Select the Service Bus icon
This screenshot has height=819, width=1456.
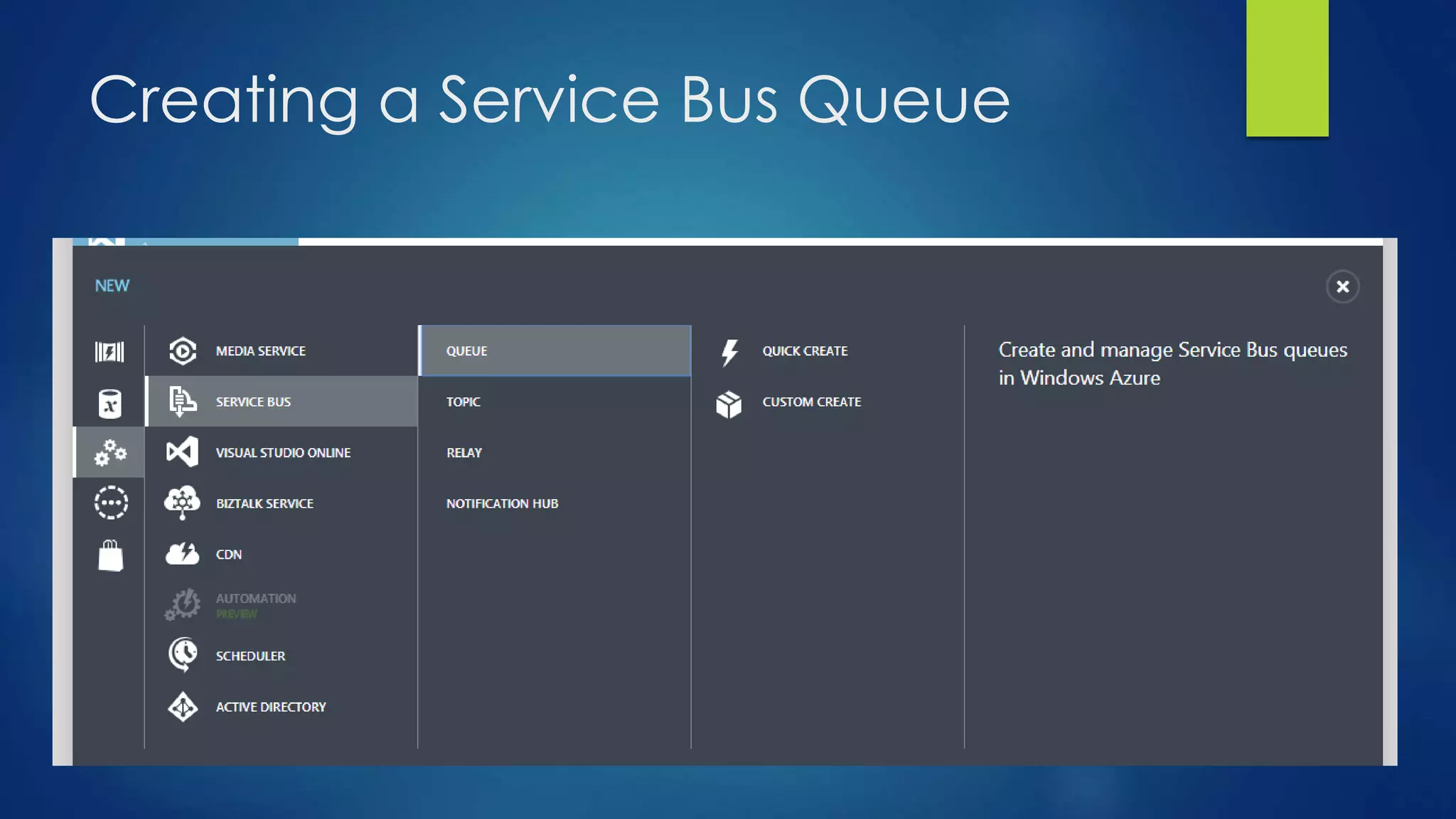coord(183,402)
